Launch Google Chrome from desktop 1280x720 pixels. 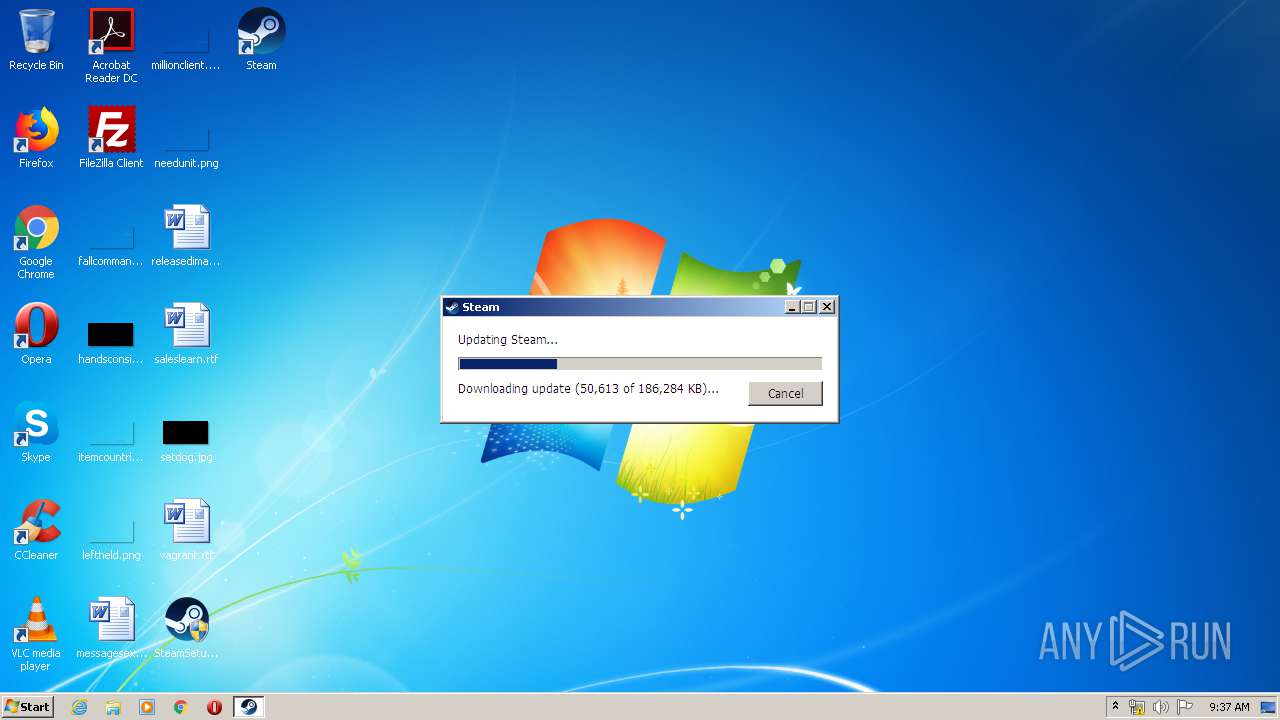coord(36,242)
